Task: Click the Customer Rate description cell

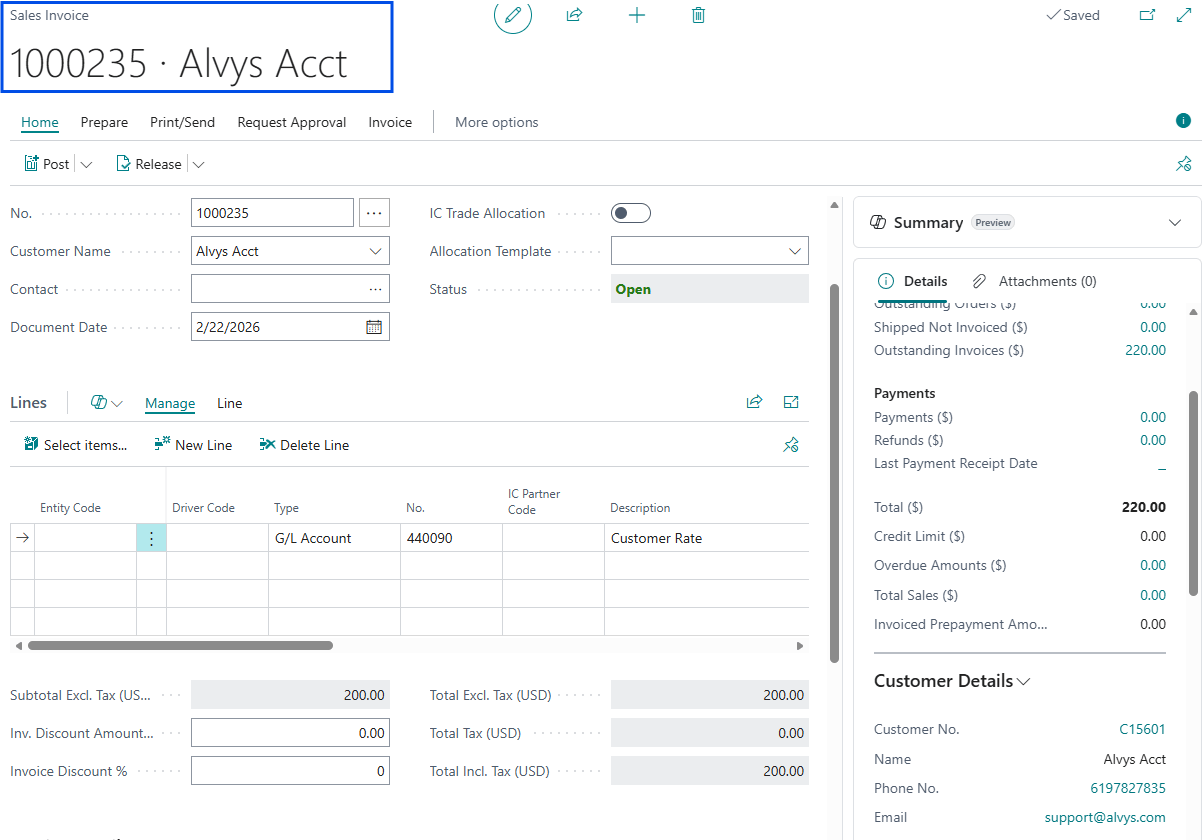Action: point(706,538)
